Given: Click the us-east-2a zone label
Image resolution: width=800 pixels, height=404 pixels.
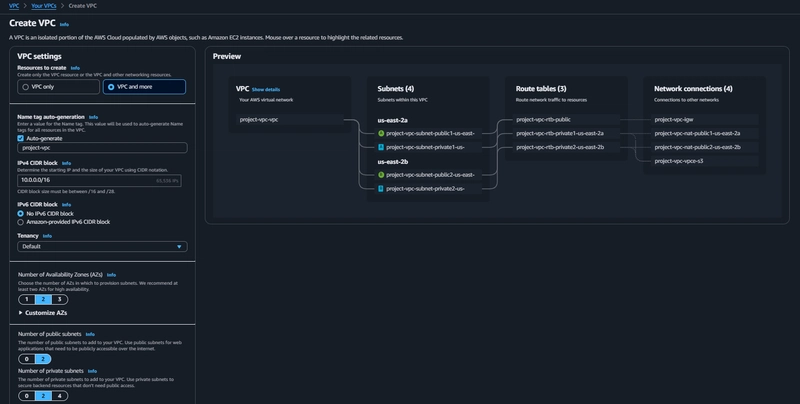Looking at the screenshot, I should 392,120.
